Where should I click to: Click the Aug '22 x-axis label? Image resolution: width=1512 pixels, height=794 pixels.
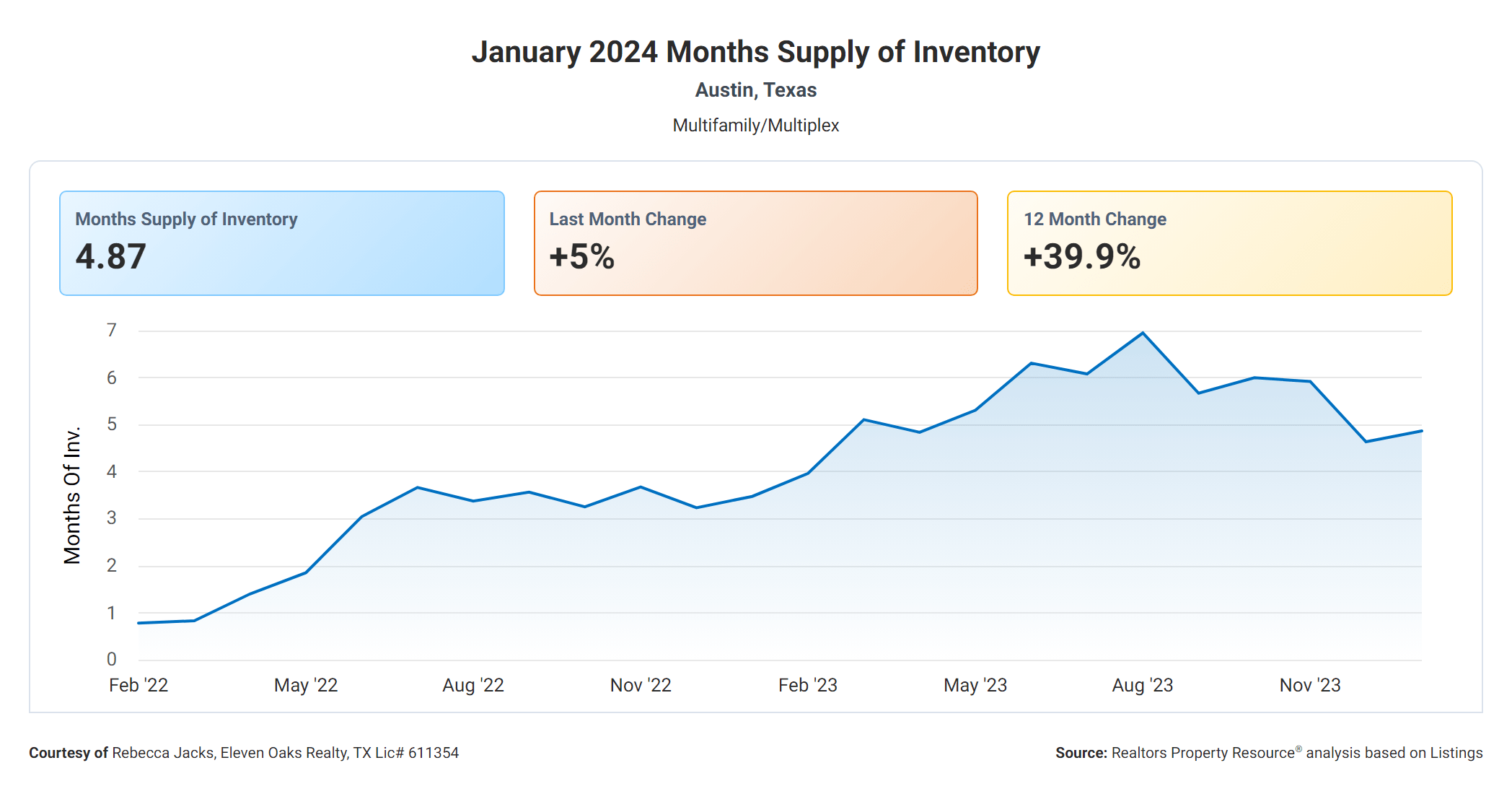click(473, 685)
